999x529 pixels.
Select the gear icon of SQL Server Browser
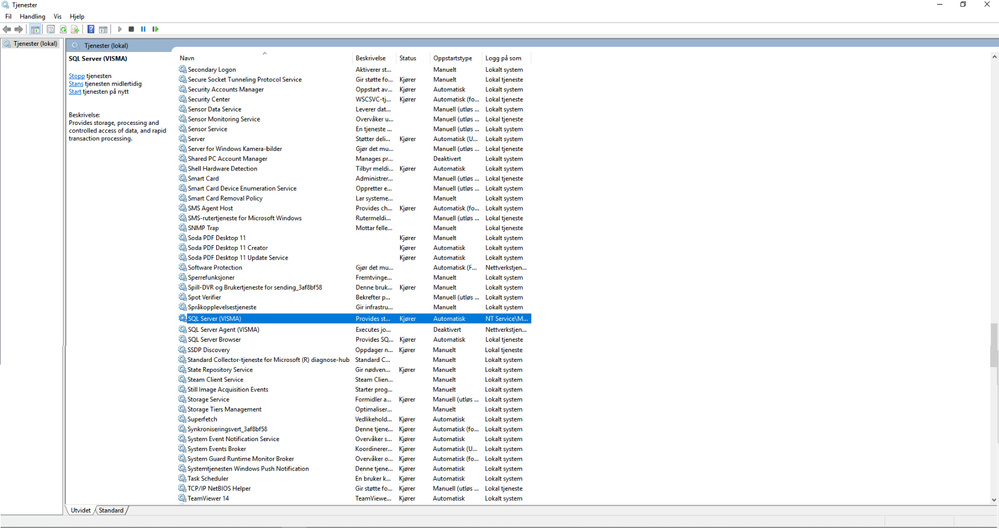point(183,340)
